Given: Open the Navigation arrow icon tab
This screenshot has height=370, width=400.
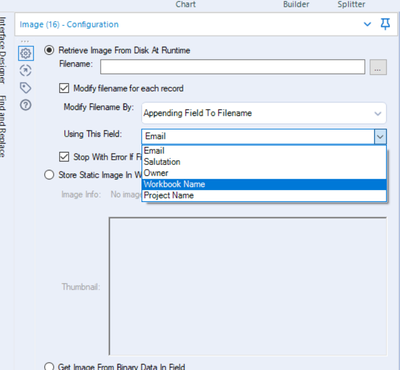Looking at the screenshot, I should [x=26, y=71].
